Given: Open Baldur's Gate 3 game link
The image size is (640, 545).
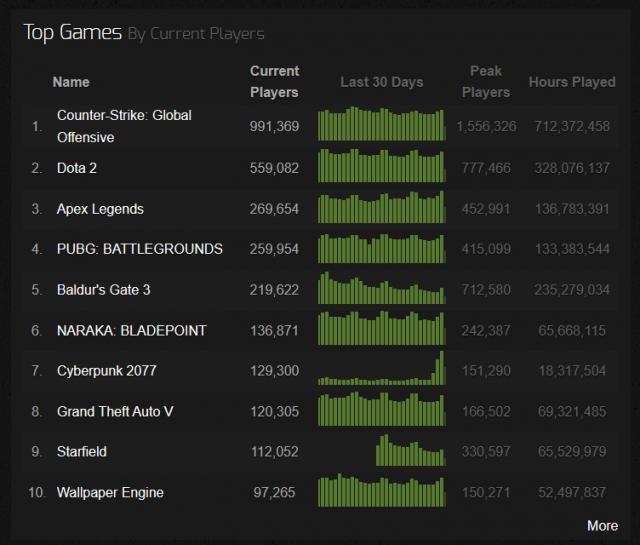Looking at the screenshot, I should (x=104, y=290).
